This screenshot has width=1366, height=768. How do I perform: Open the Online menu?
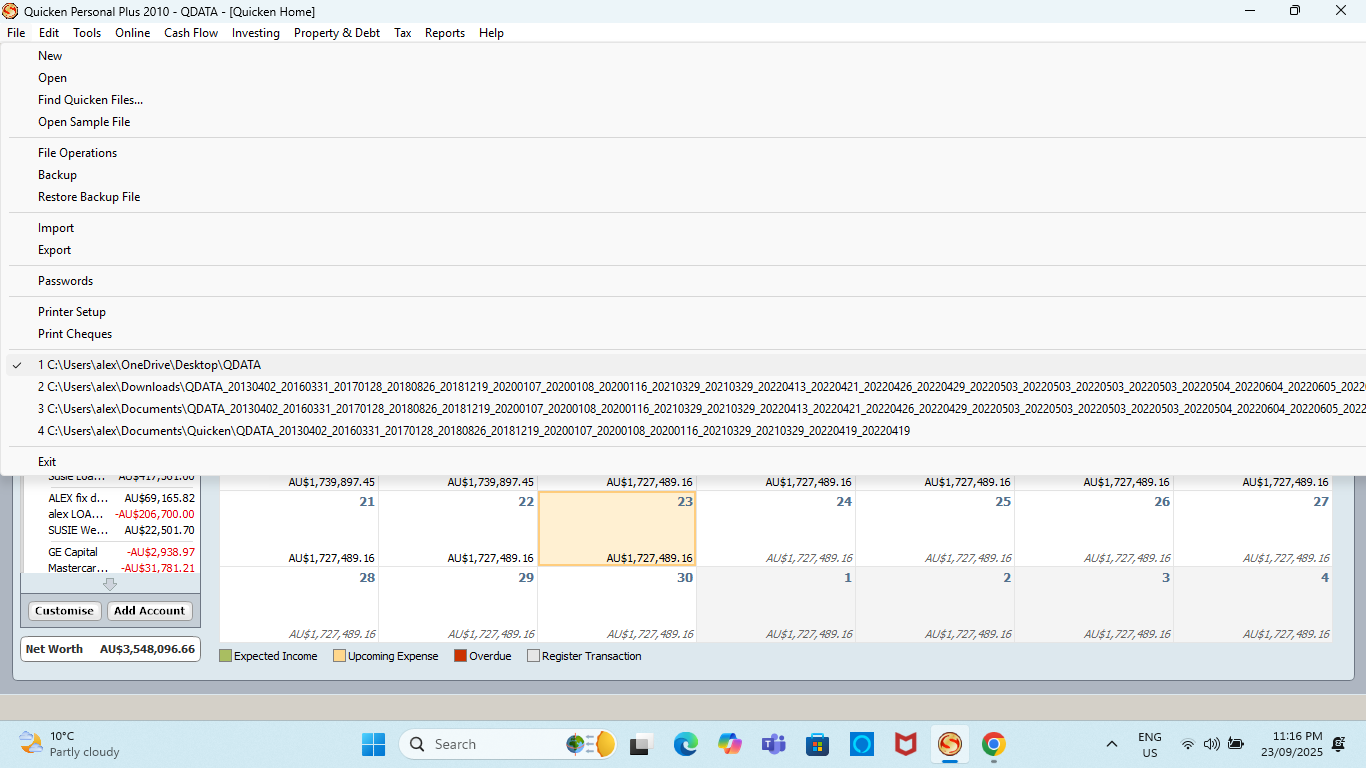[132, 33]
